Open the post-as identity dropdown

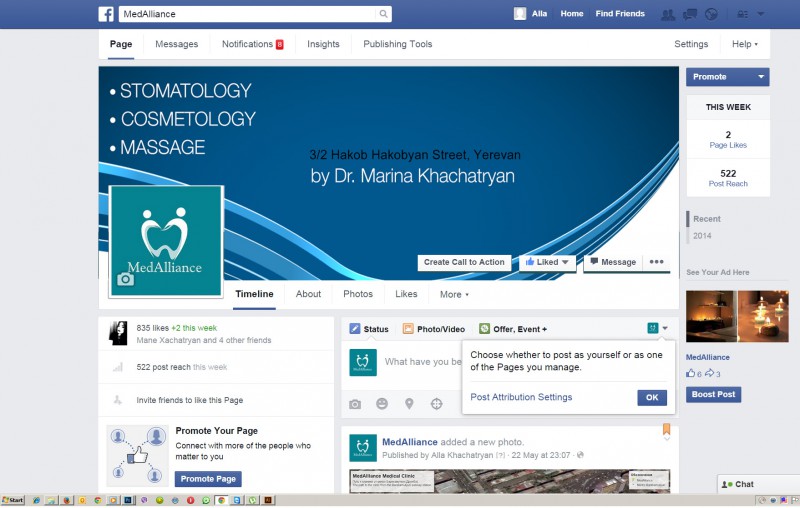(657, 328)
